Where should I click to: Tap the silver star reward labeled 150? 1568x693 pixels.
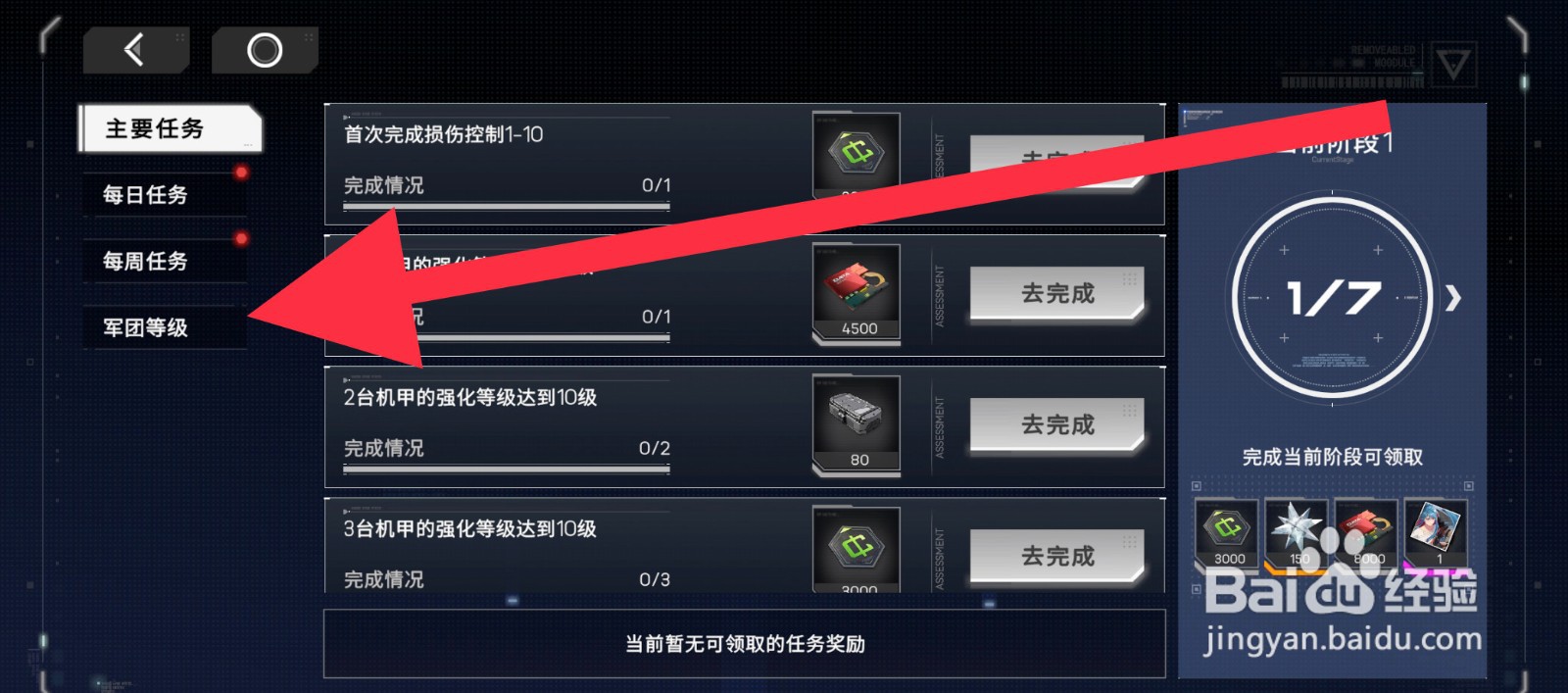(1298, 533)
